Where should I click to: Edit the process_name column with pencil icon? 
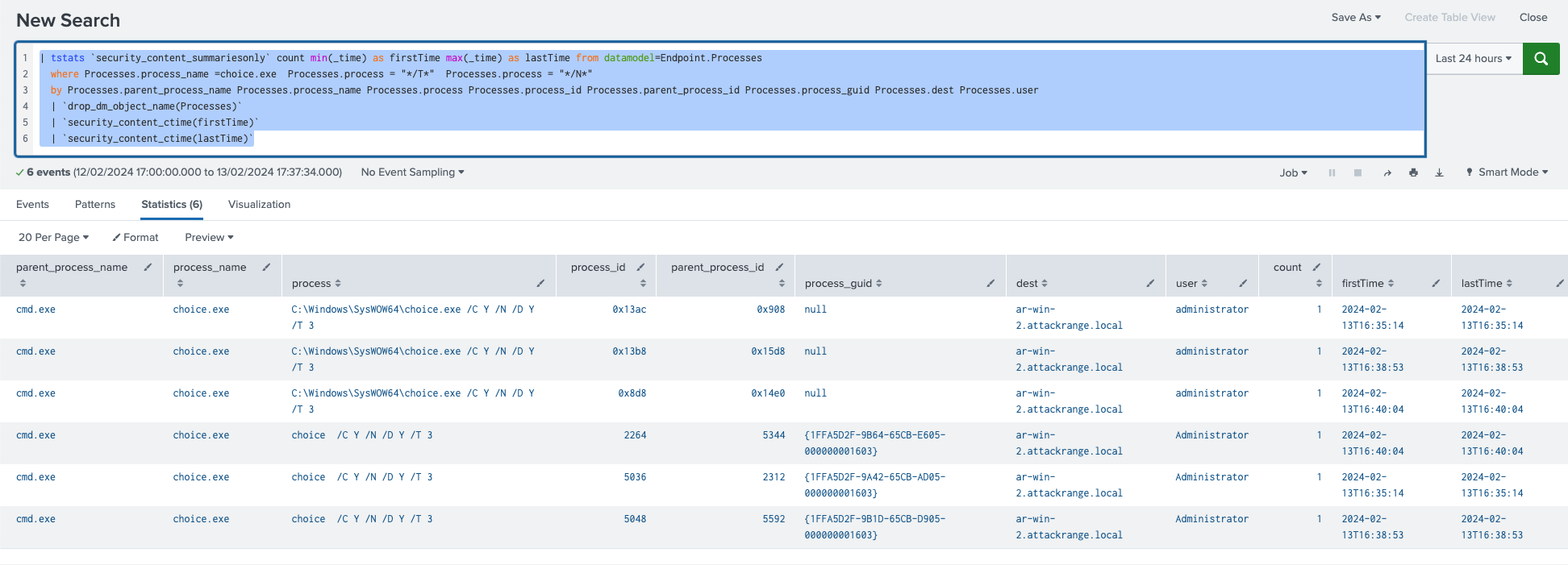click(266, 268)
